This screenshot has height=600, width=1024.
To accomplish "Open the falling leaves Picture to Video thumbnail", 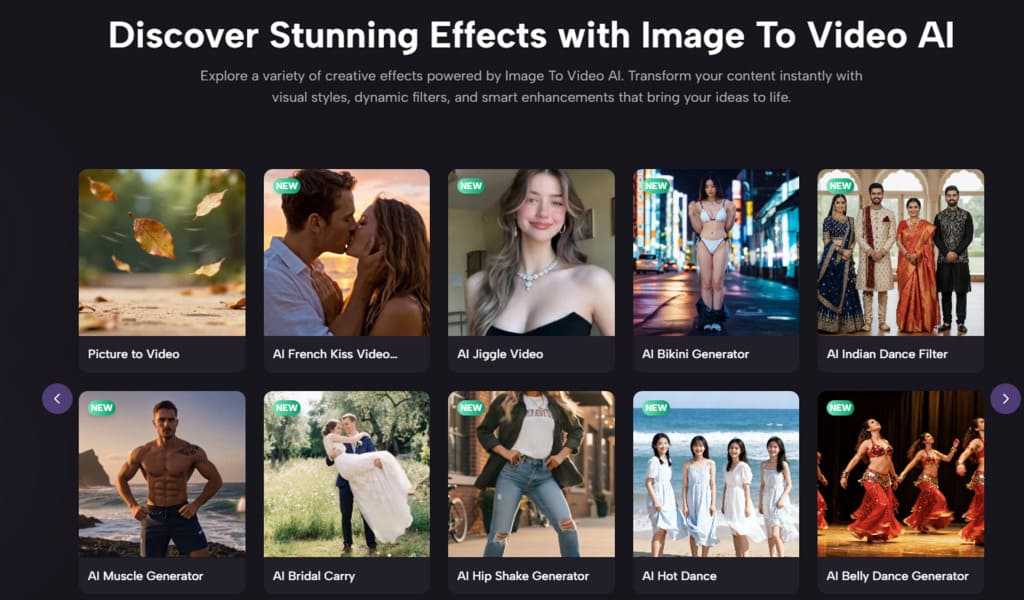I will coord(162,252).
